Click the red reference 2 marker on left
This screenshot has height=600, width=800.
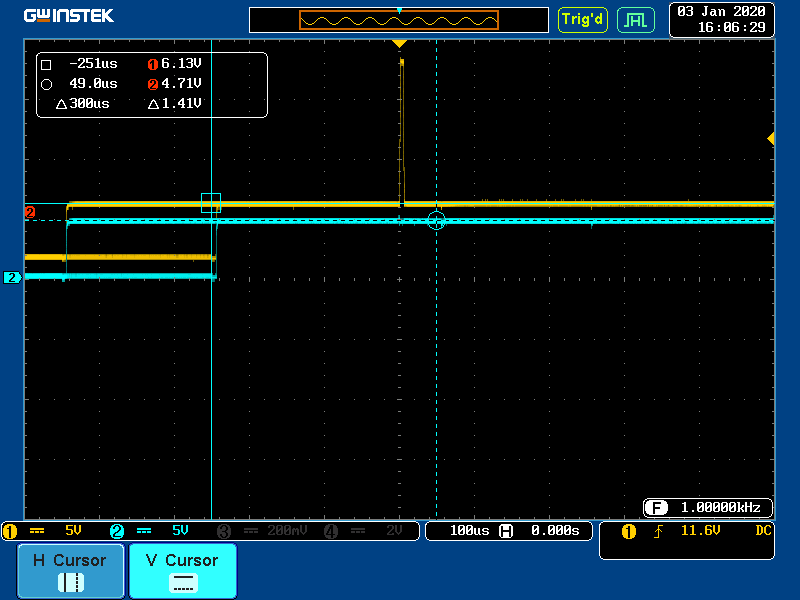point(30,212)
